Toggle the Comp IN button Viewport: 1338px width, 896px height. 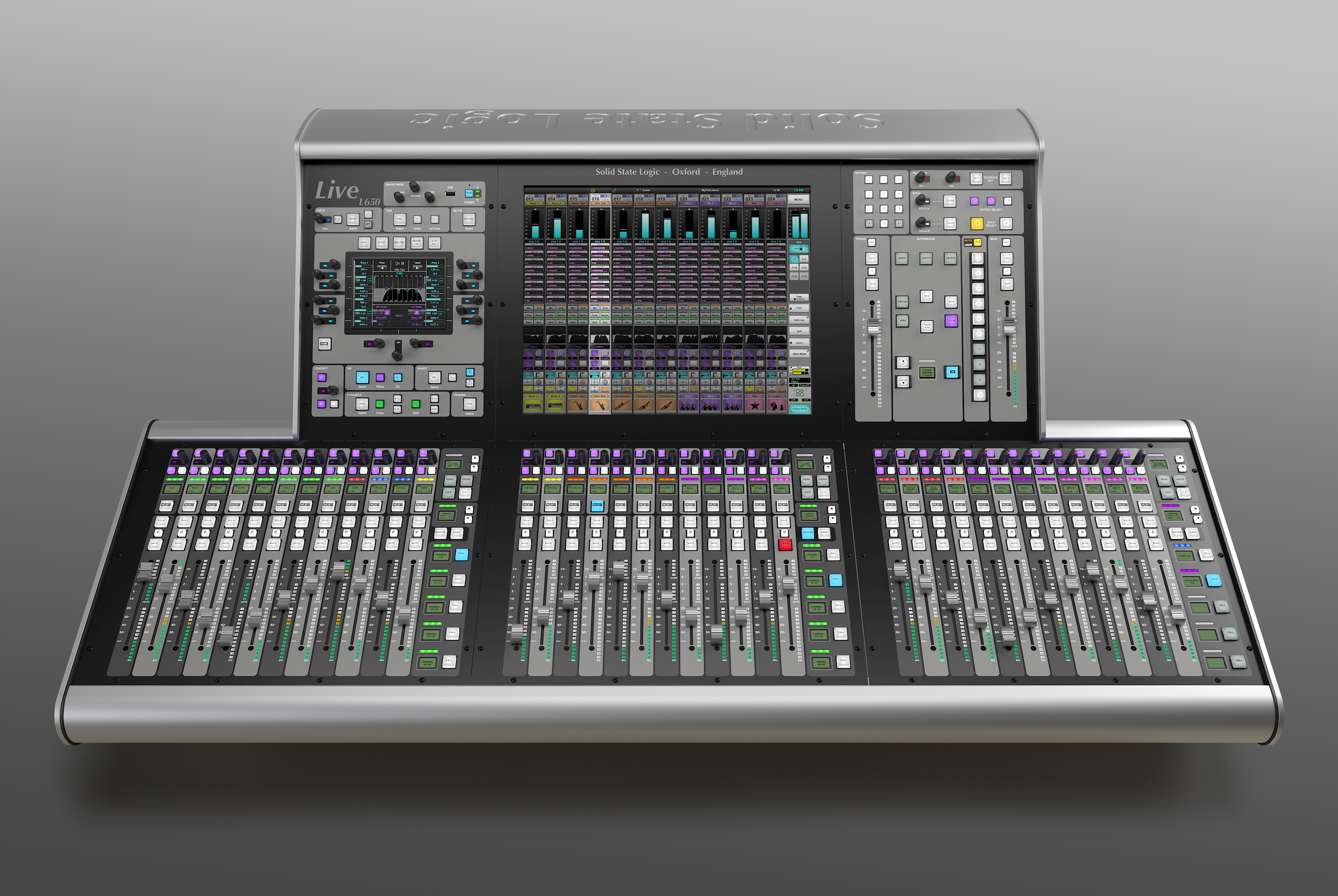tap(380, 404)
